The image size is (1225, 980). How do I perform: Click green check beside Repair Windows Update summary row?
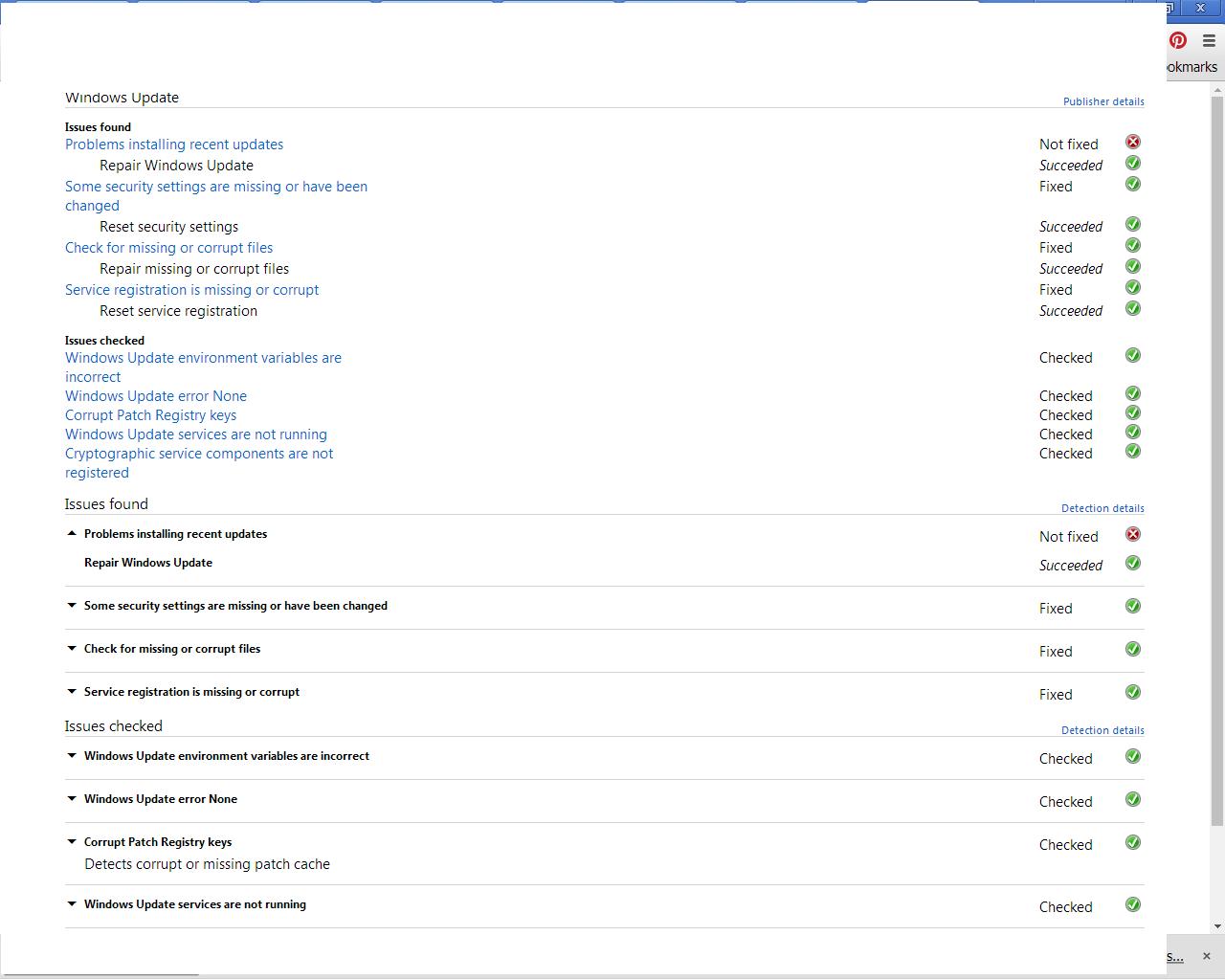[1133, 163]
